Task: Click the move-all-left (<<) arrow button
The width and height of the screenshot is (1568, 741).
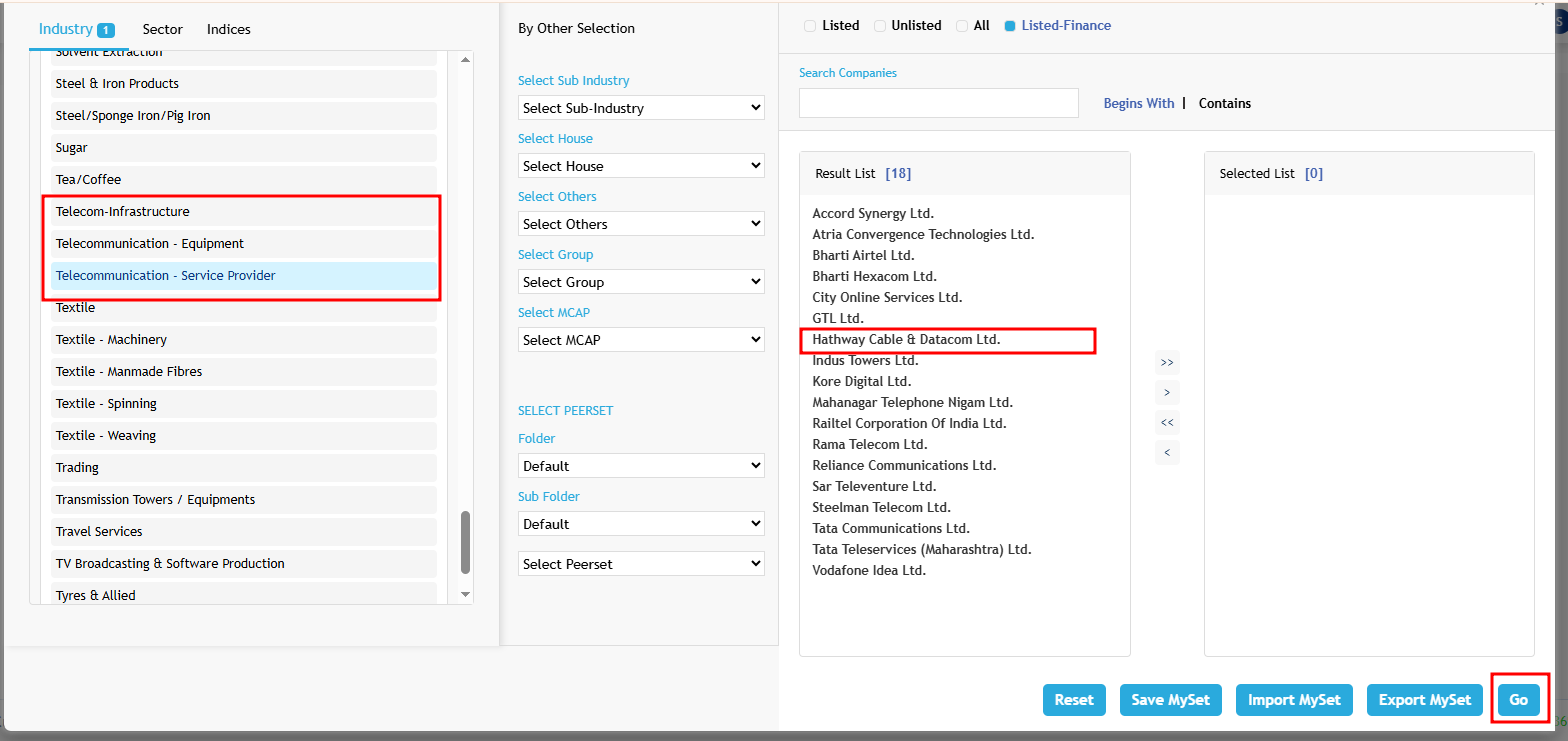Action: tap(1166, 422)
